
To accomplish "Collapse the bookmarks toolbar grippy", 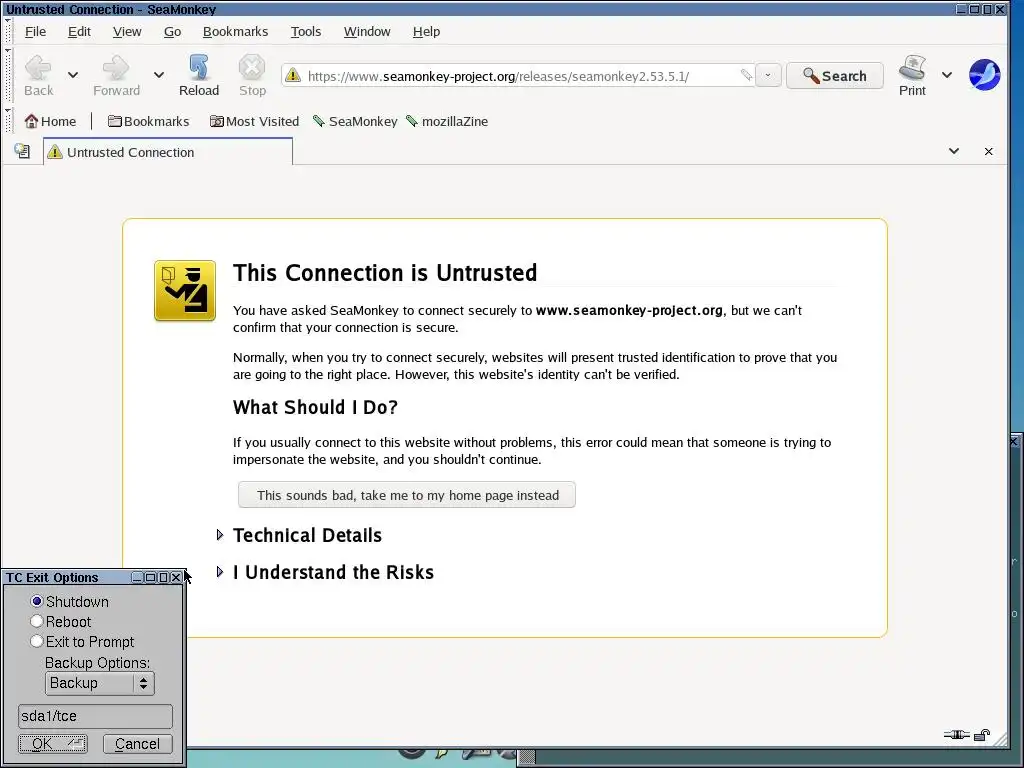I will [8, 121].
